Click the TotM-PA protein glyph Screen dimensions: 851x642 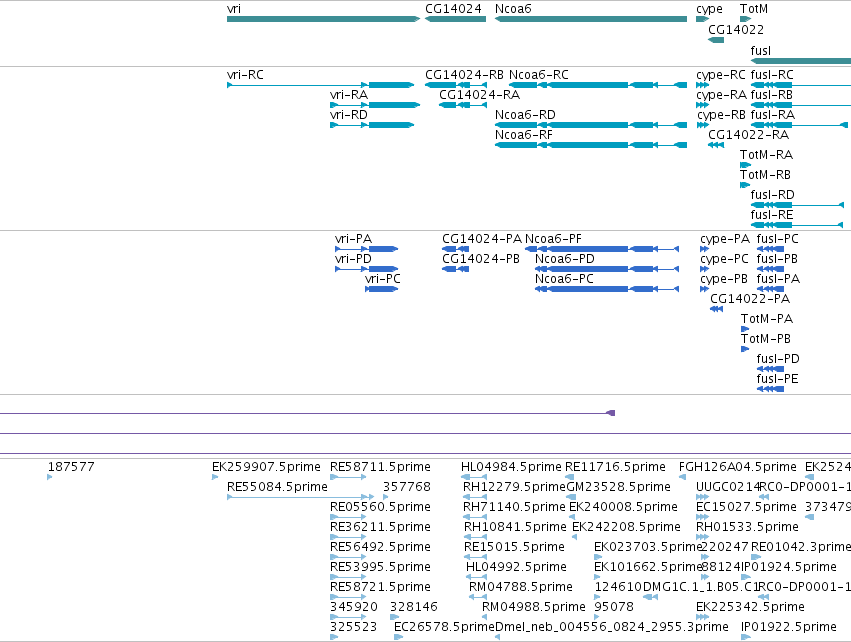[x=745, y=329]
